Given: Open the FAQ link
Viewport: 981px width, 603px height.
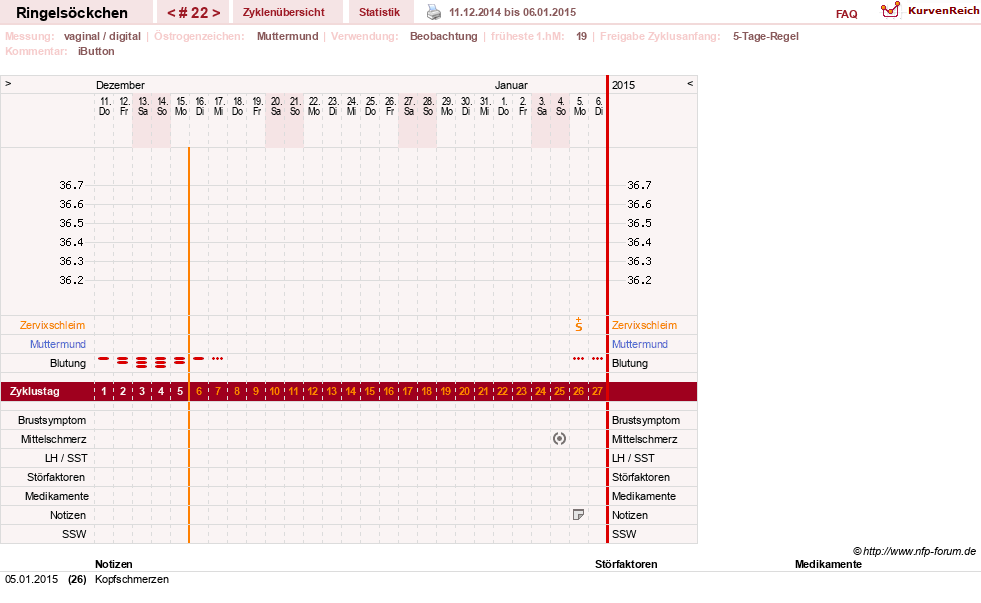Looking at the screenshot, I should (x=846, y=14).
